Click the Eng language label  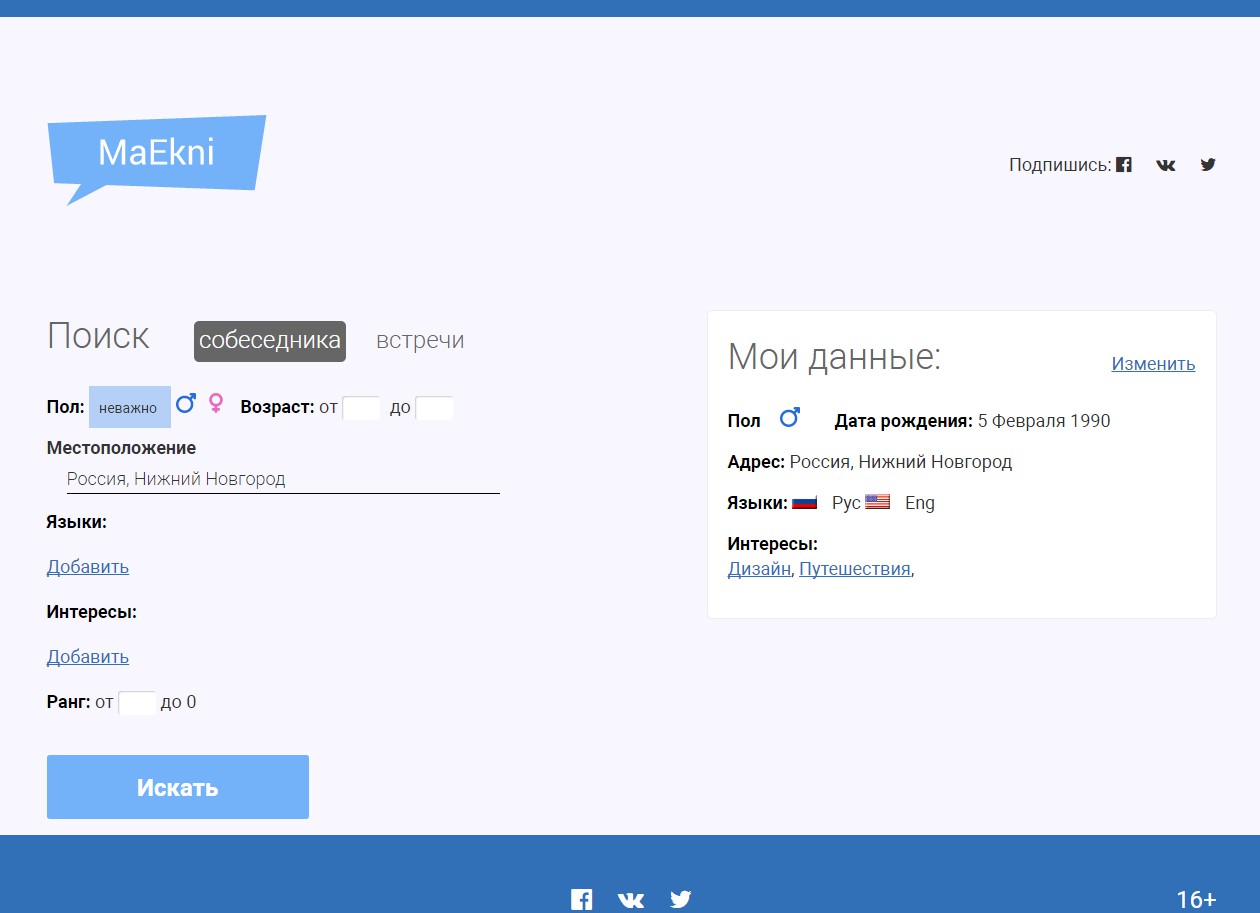tap(920, 503)
